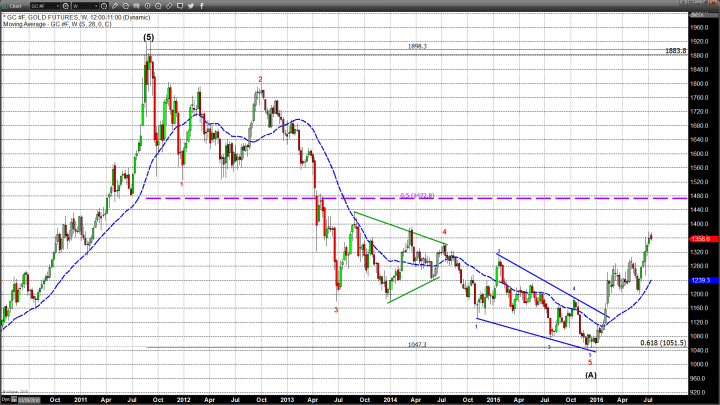Click the 2014 time axis label
This screenshot has width=720, height=405.
pos(390,400)
